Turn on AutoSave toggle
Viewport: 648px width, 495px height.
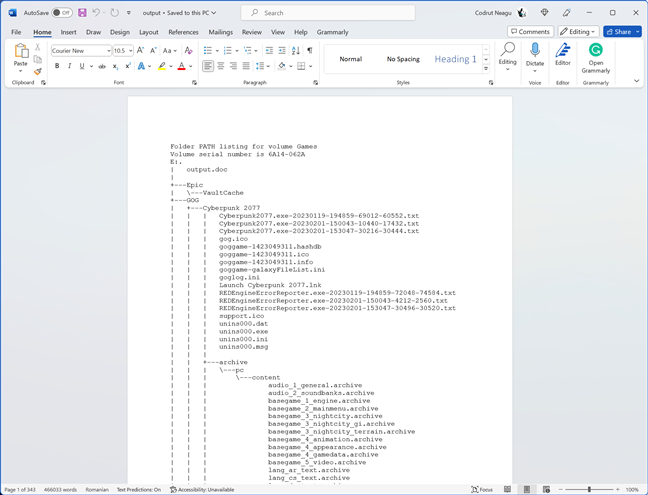[x=62, y=13]
